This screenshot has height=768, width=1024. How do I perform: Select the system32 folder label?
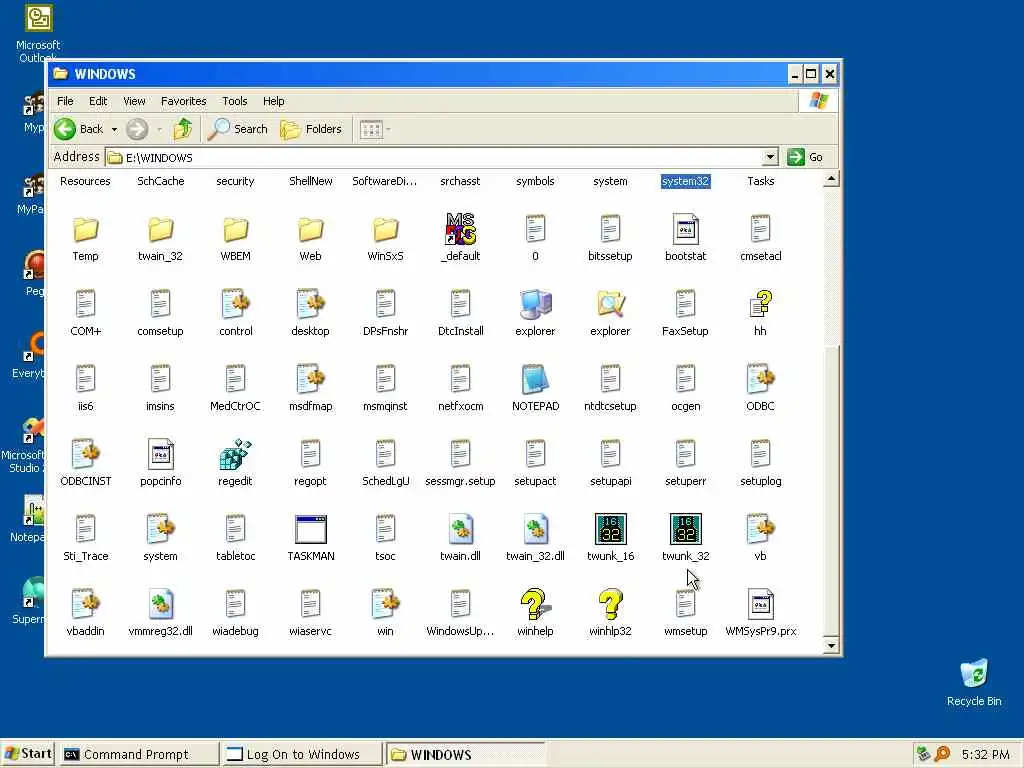[x=685, y=181]
